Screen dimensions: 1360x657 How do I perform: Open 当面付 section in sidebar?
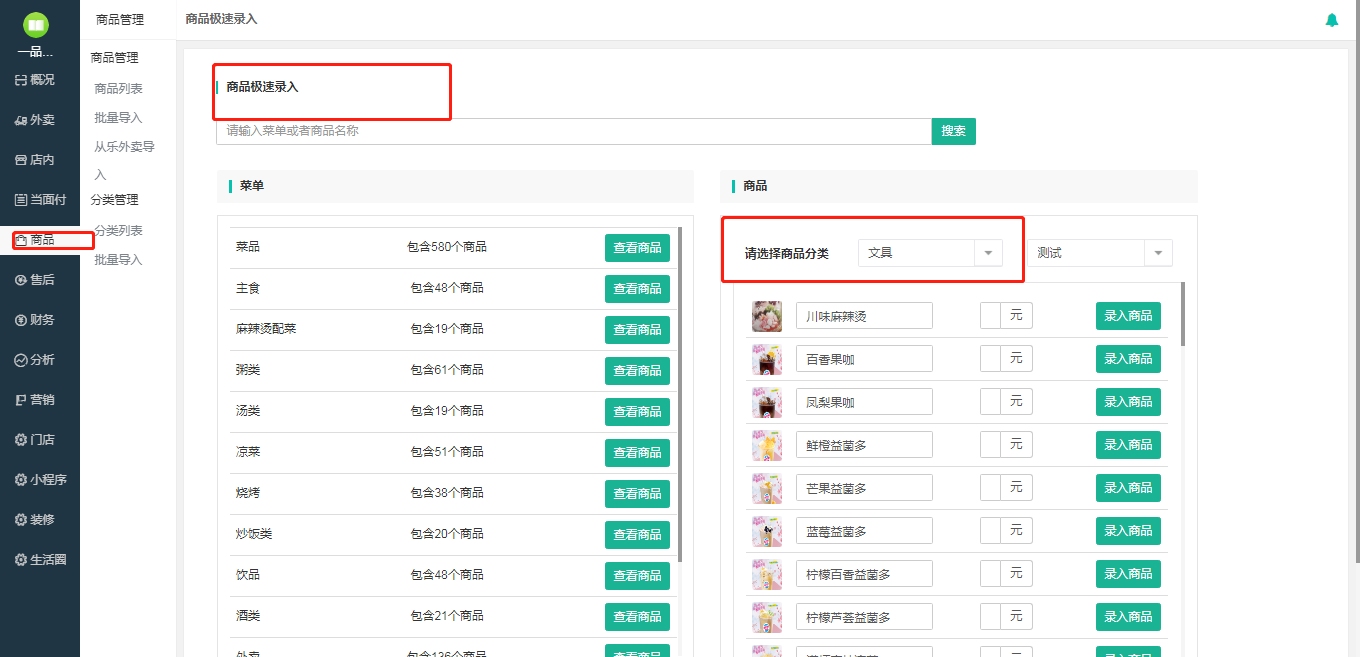tap(40, 200)
